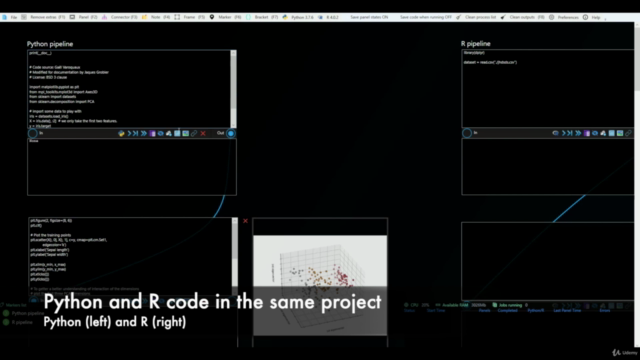Click run-all double arrow in Python panel
This screenshot has width=640, height=360.
click(x=144, y=133)
